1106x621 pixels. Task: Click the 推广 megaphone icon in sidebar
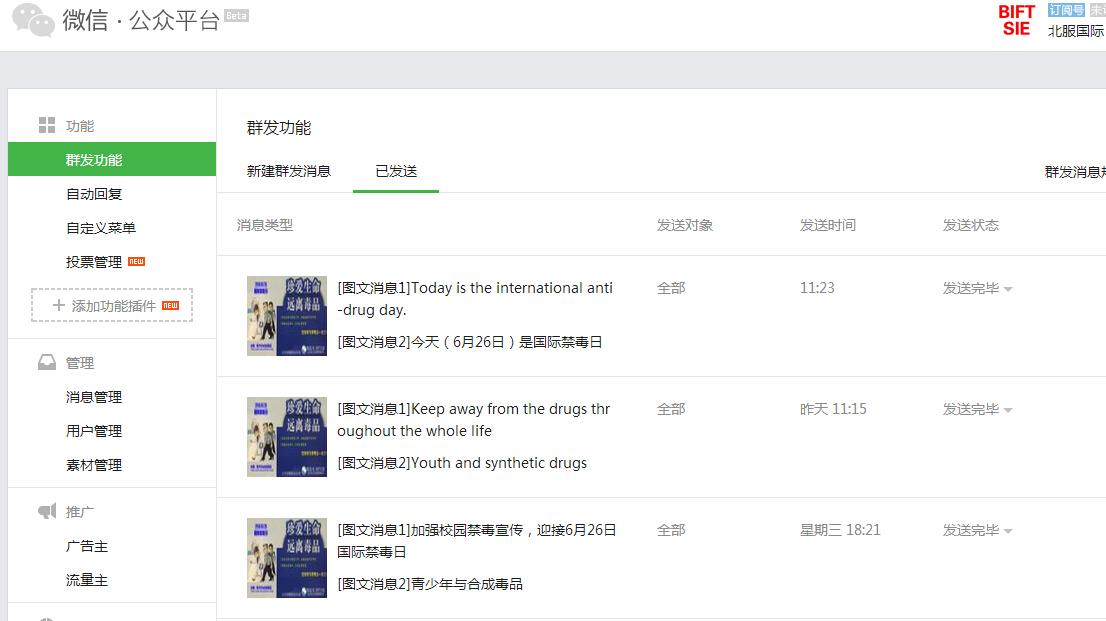(47, 512)
